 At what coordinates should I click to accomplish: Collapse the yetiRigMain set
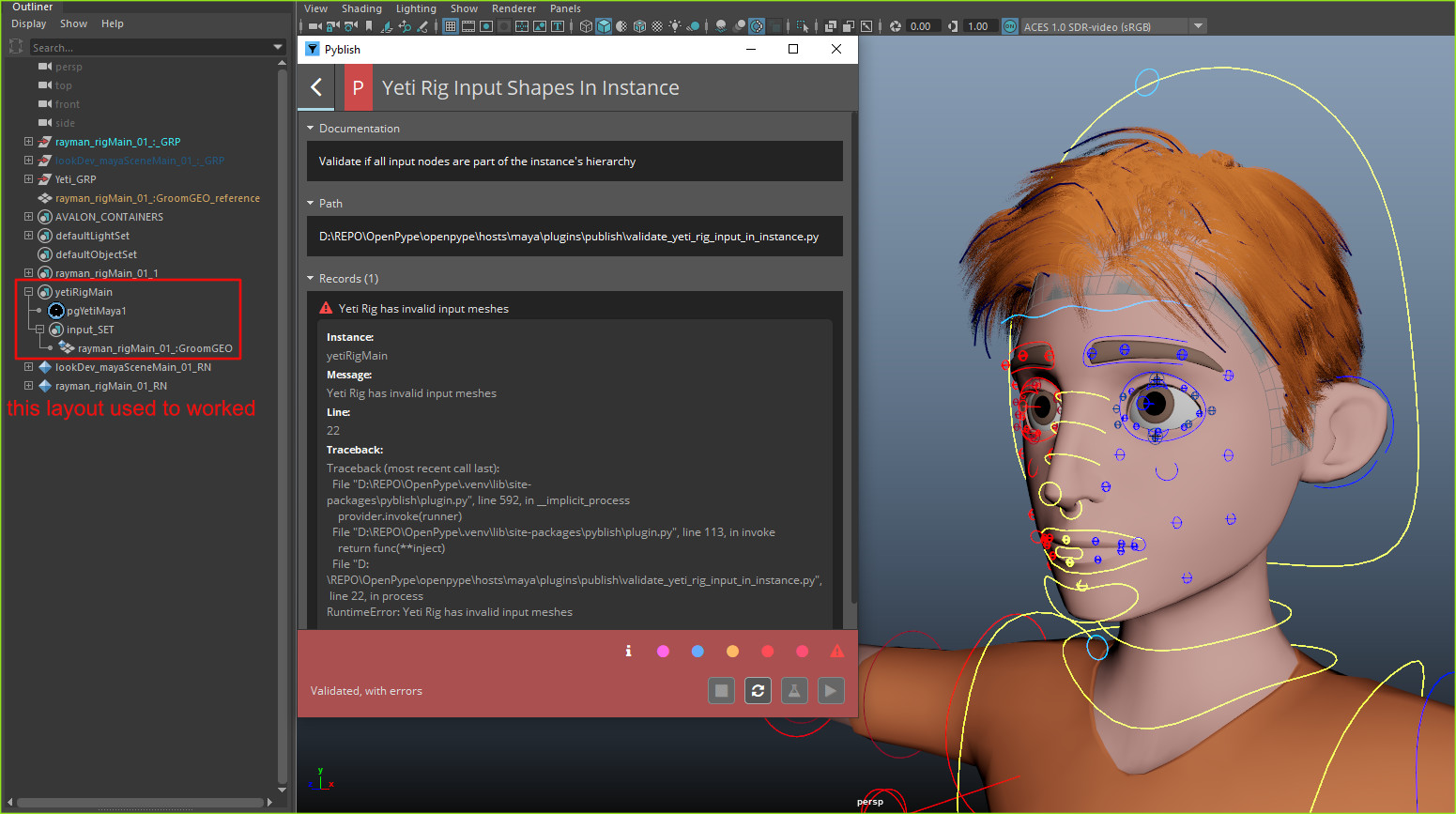click(28, 292)
